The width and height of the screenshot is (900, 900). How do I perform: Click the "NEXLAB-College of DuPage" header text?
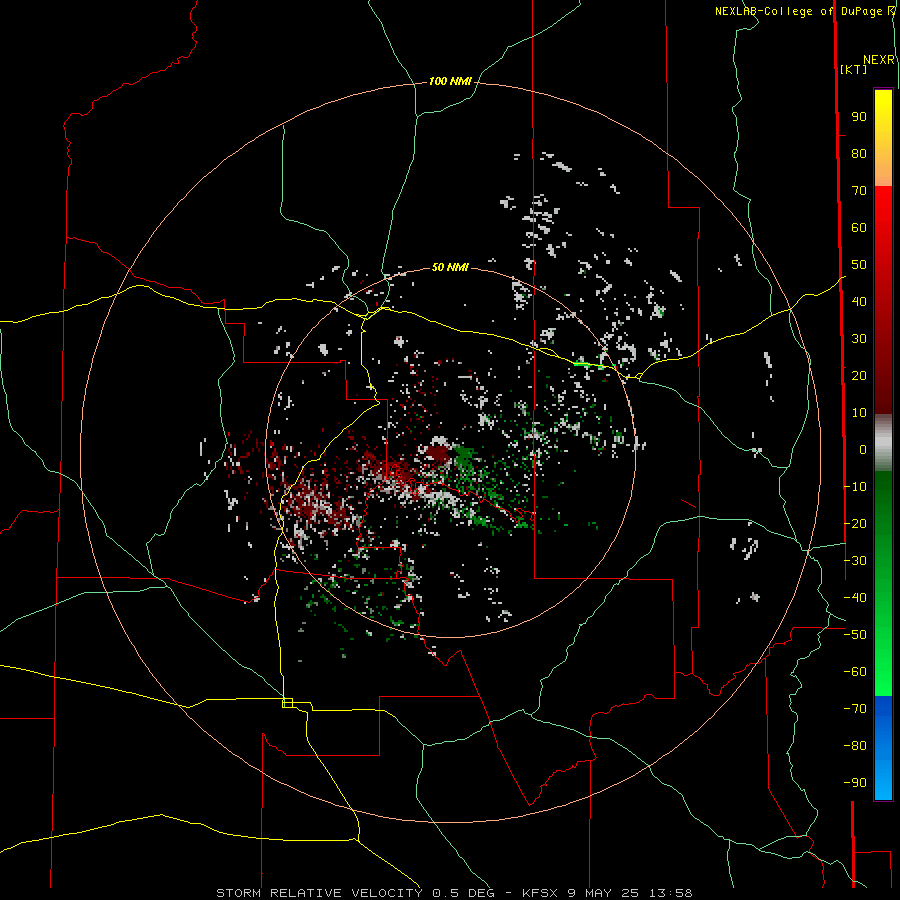[798, 11]
